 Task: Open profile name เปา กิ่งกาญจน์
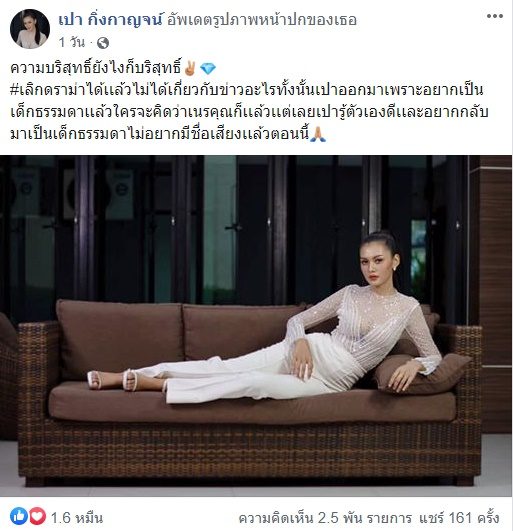click(x=111, y=19)
